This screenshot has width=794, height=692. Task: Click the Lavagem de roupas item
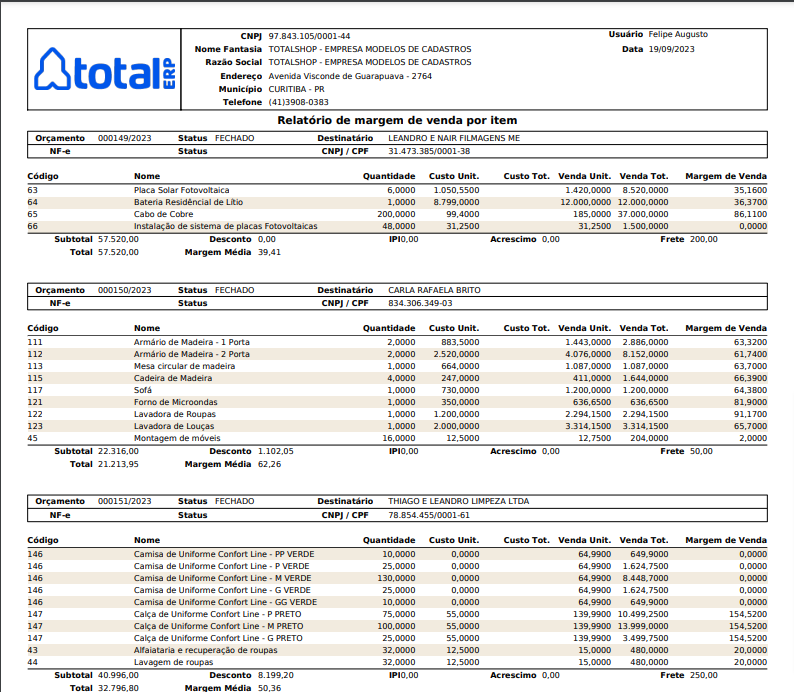coord(173,663)
